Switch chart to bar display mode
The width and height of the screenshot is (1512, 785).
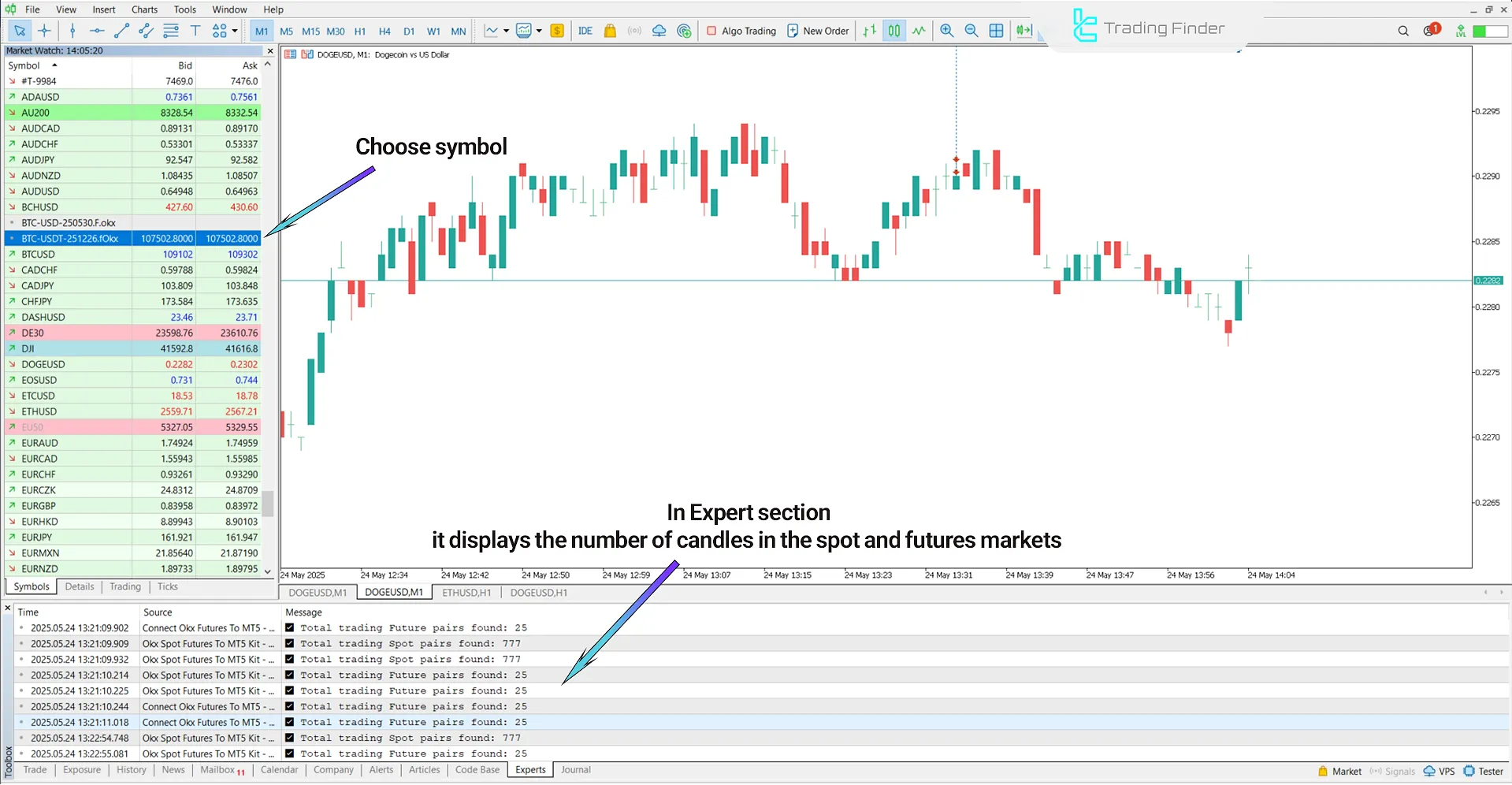(869, 31)
